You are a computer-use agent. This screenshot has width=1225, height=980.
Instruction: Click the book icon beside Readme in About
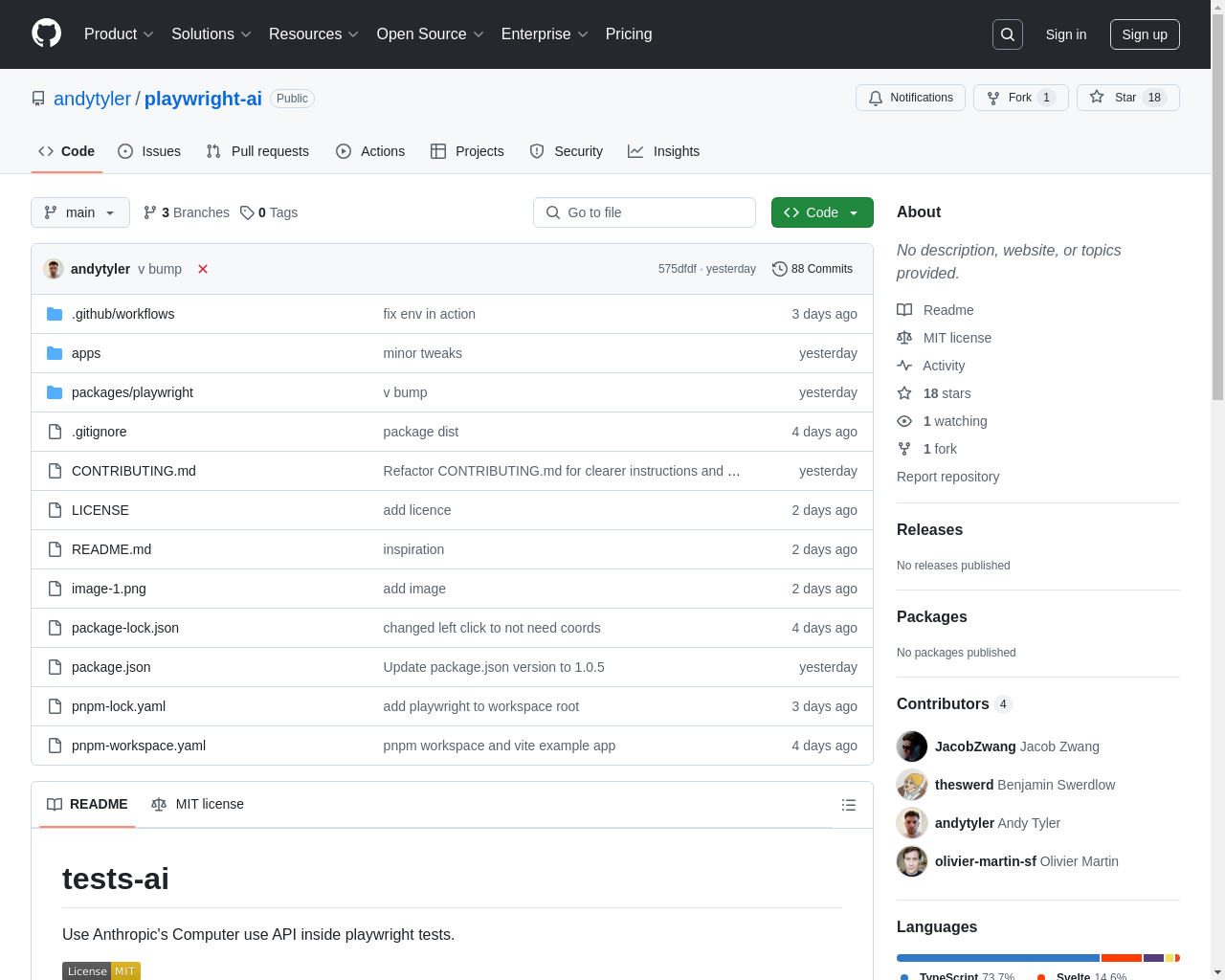click(904, 310)
